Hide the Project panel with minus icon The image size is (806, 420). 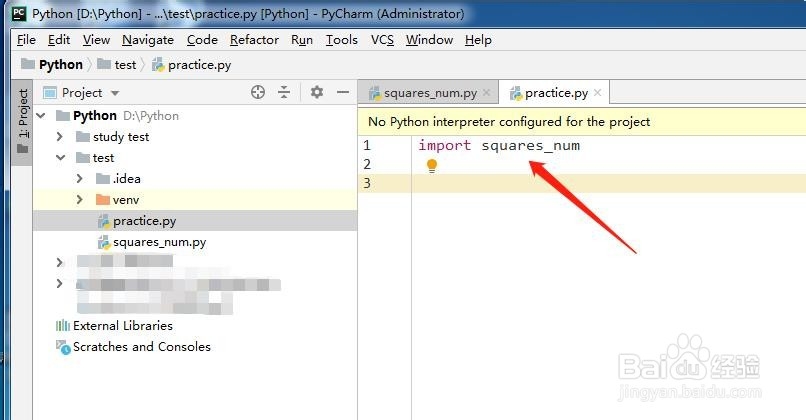[343, 92]
